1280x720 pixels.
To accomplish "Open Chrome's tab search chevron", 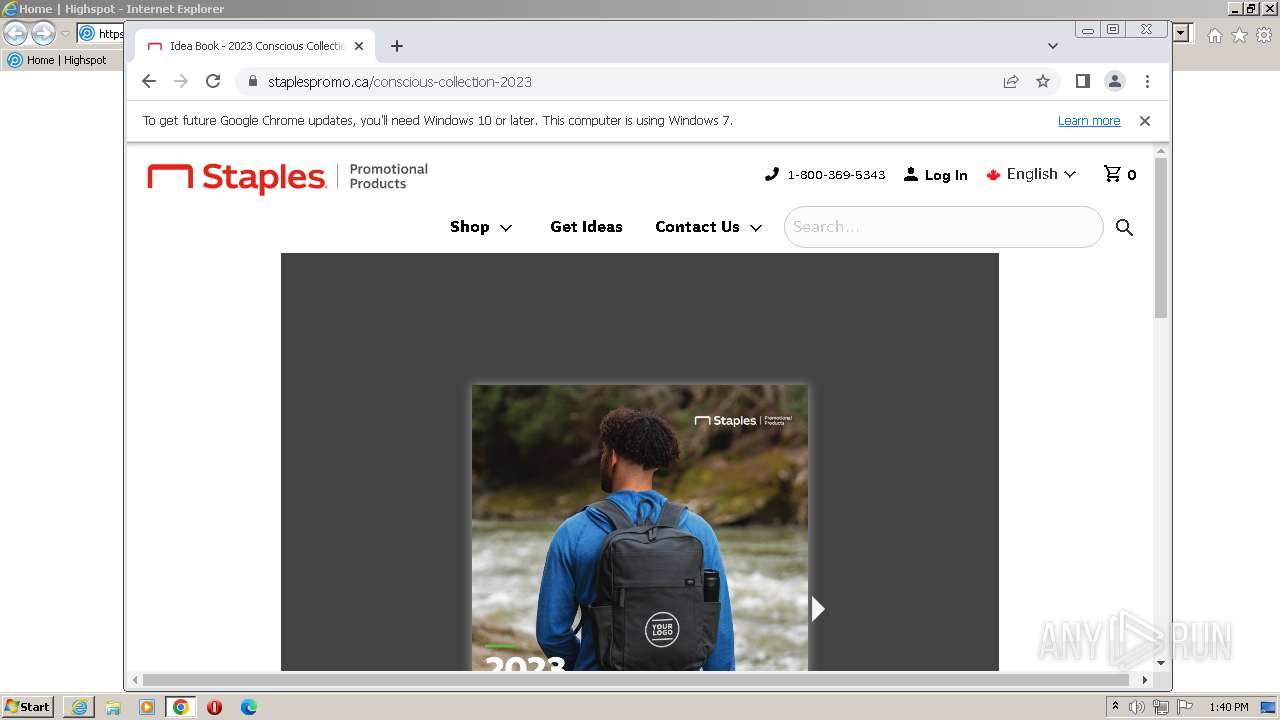I will [1053, 46].
